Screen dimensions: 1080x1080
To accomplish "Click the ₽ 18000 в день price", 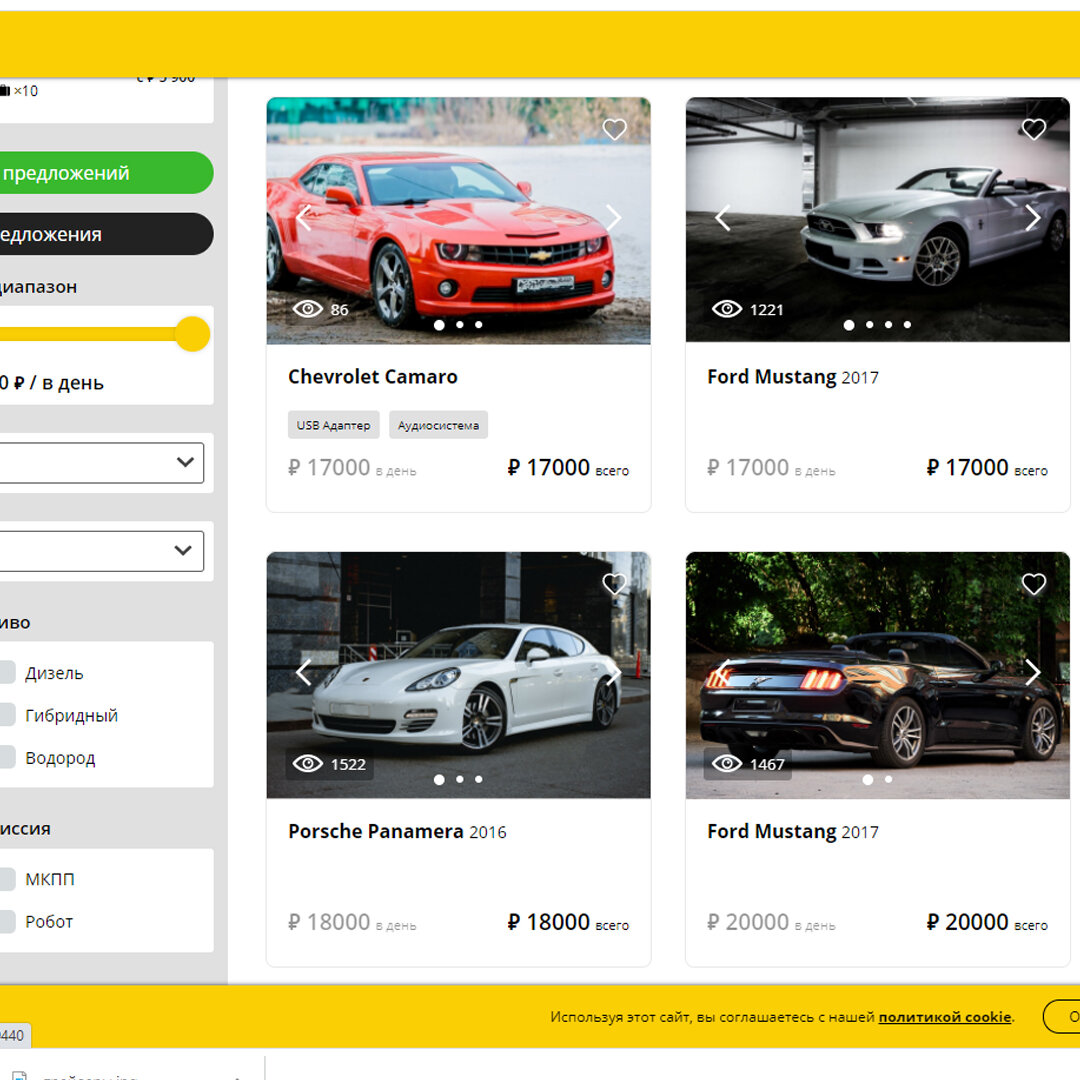I will click(352, 922).
